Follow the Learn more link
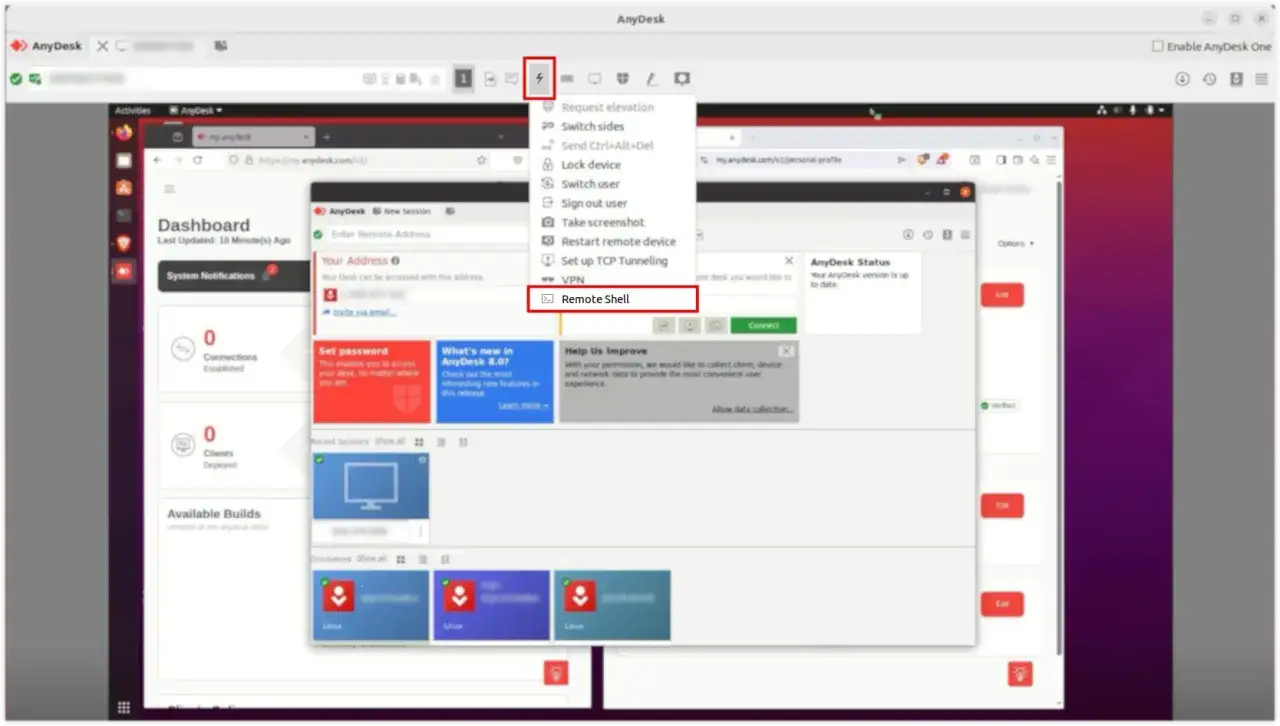 pos(523,406)
